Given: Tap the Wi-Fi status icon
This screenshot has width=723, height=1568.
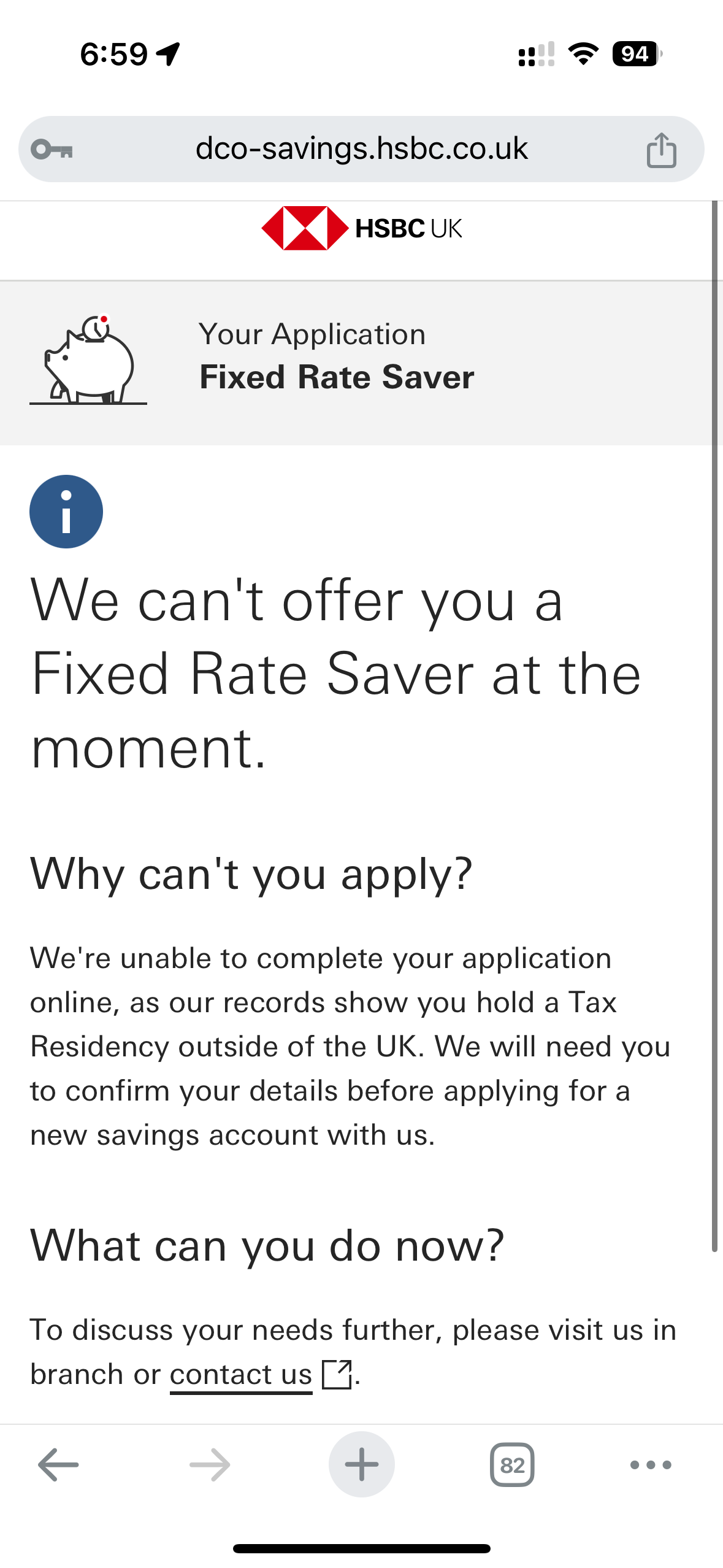Looking at the screenshot, I should click(x=583, y=54).
